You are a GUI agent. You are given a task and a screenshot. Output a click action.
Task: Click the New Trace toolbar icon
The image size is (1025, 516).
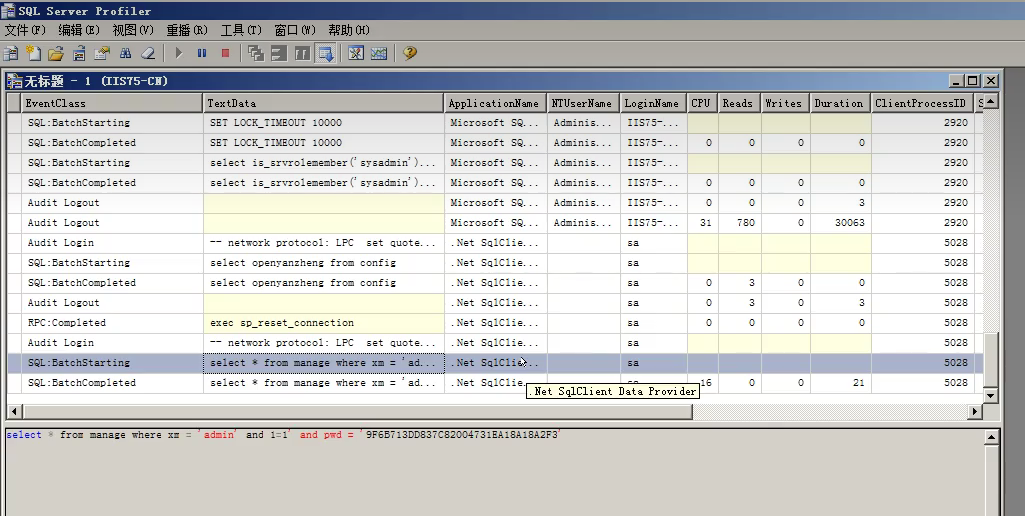(10, 53)
